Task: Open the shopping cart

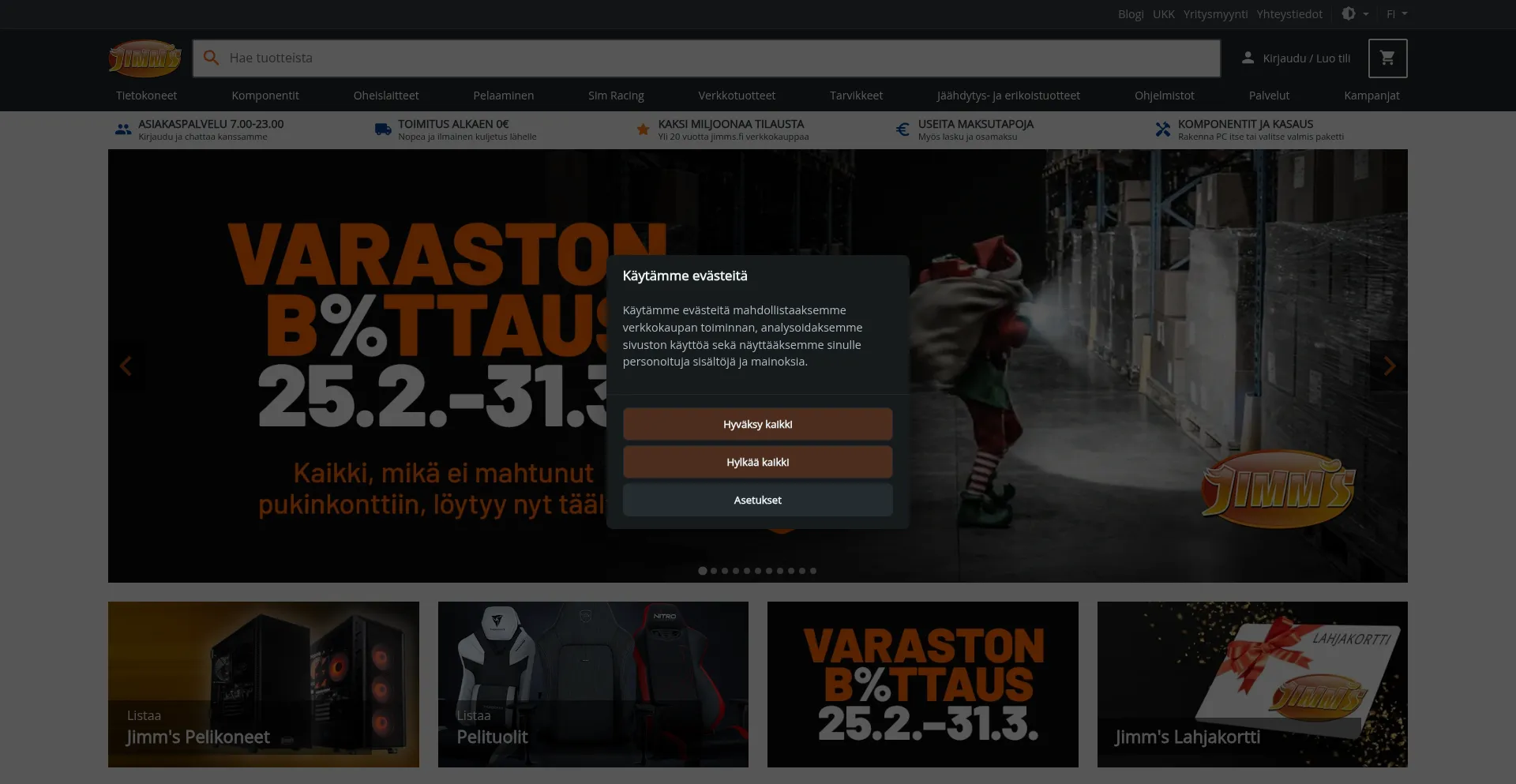Action: pyautogui.click(x=1387, y=58)
